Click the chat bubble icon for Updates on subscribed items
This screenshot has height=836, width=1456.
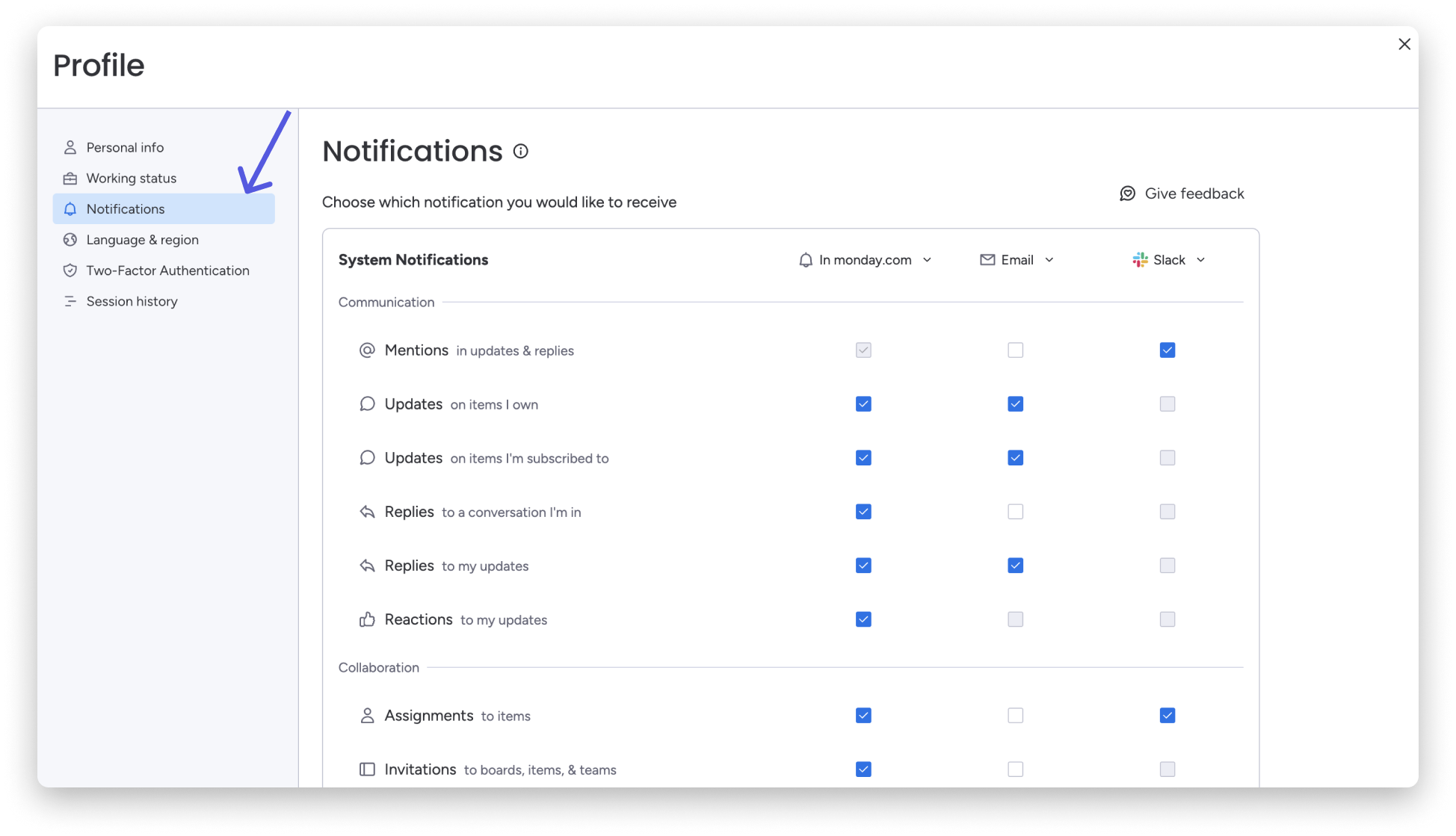(x=367, y=458)
